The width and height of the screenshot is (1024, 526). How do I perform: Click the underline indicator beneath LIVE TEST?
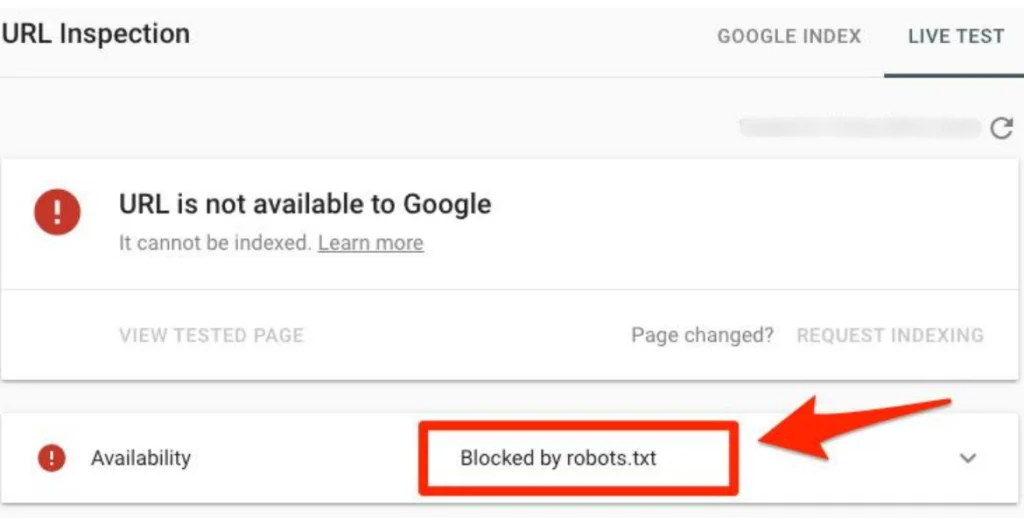pos(954,75)
